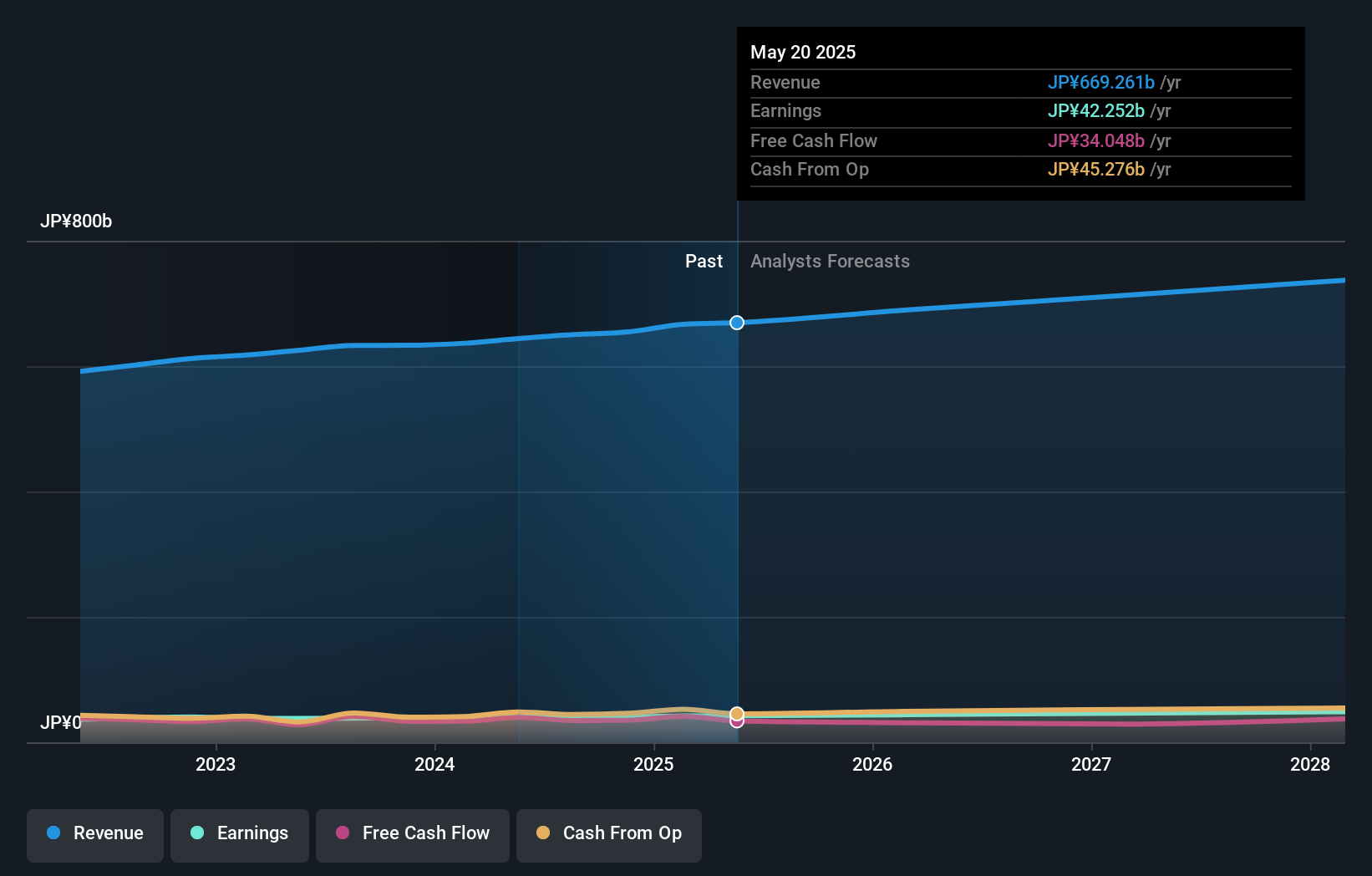
Task: Click the JP¥669.261b revenue value
Action: pos(1101,83)
